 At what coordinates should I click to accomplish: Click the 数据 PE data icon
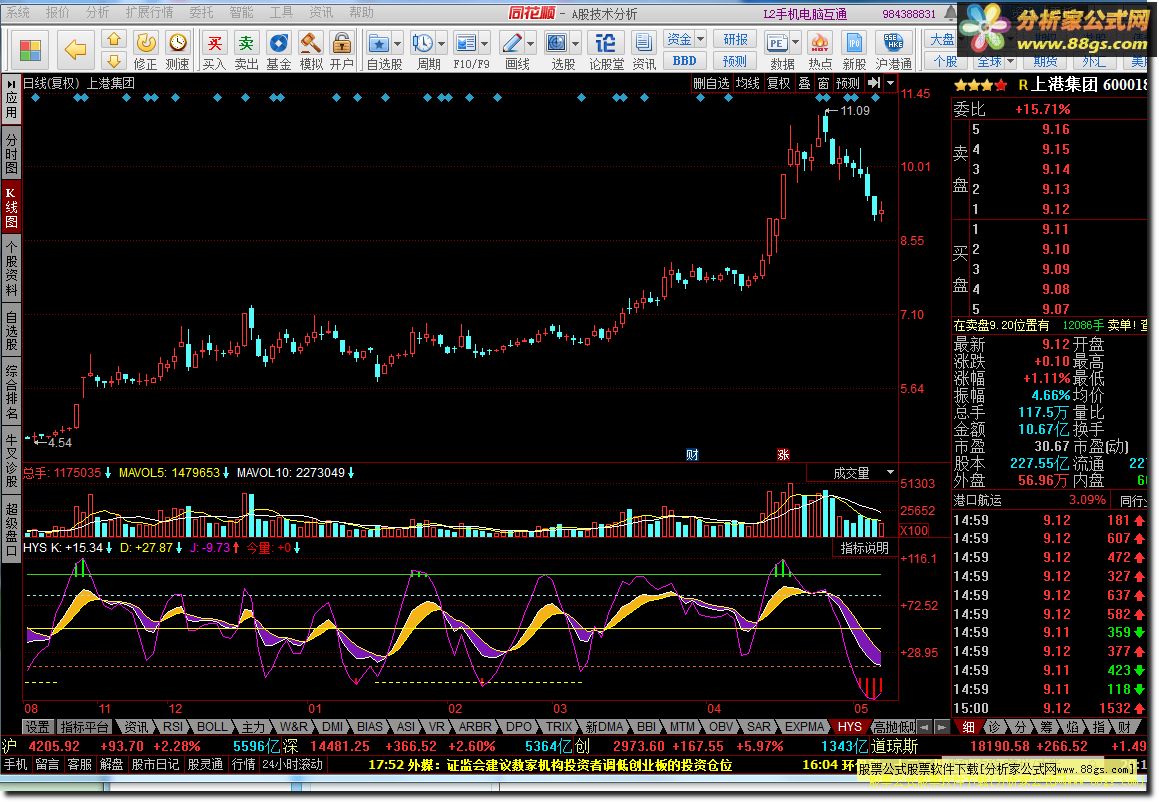click(777, 43)
